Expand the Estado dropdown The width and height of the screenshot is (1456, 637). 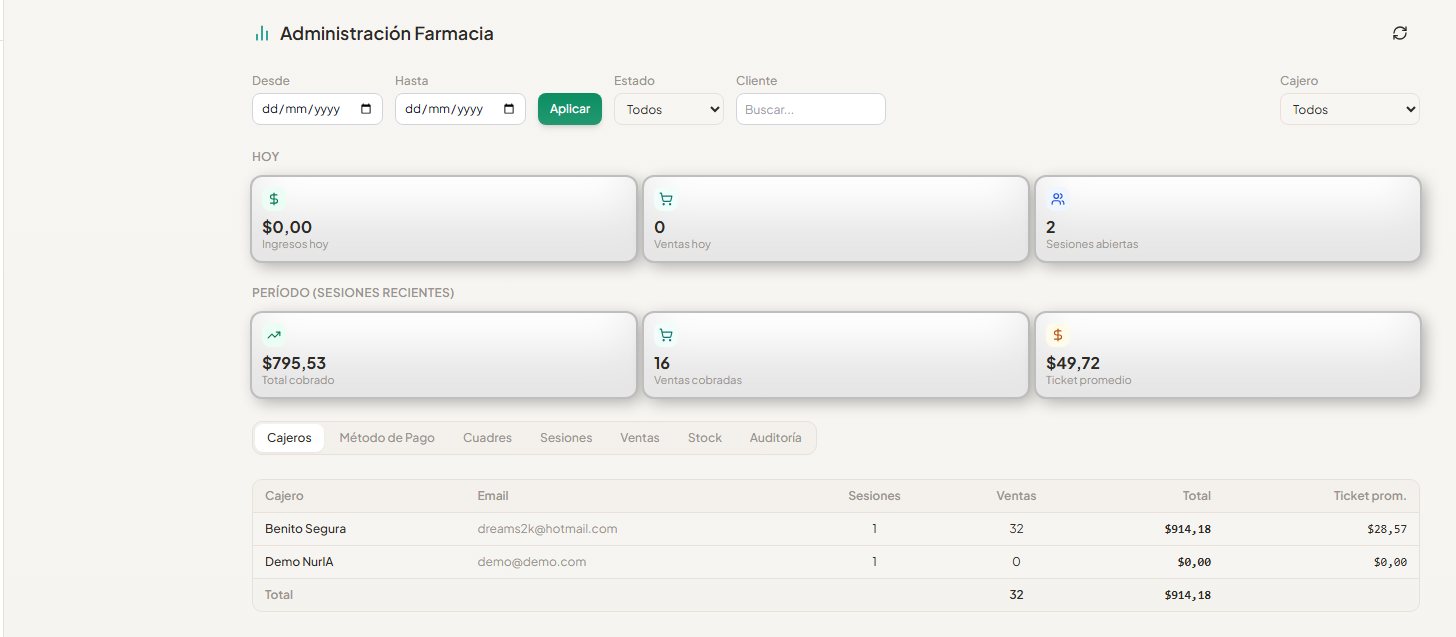(x=669, y=109)
